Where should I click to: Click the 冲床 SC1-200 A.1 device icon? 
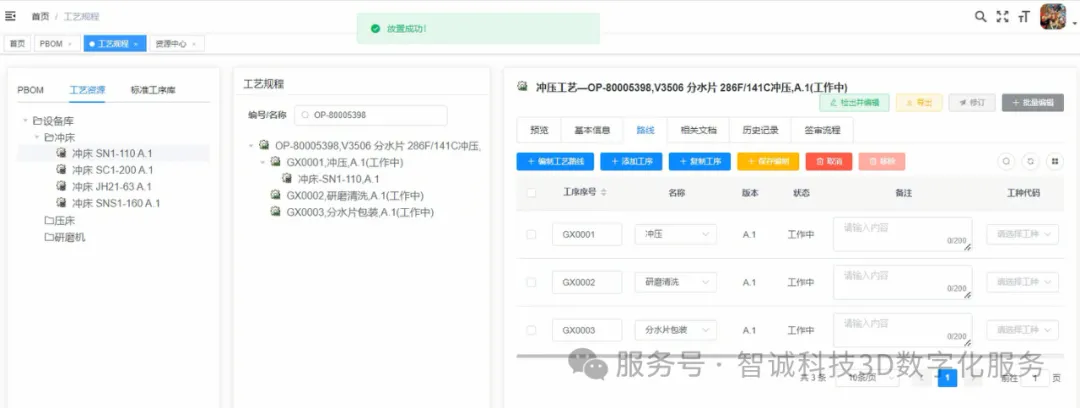[61, 170]
